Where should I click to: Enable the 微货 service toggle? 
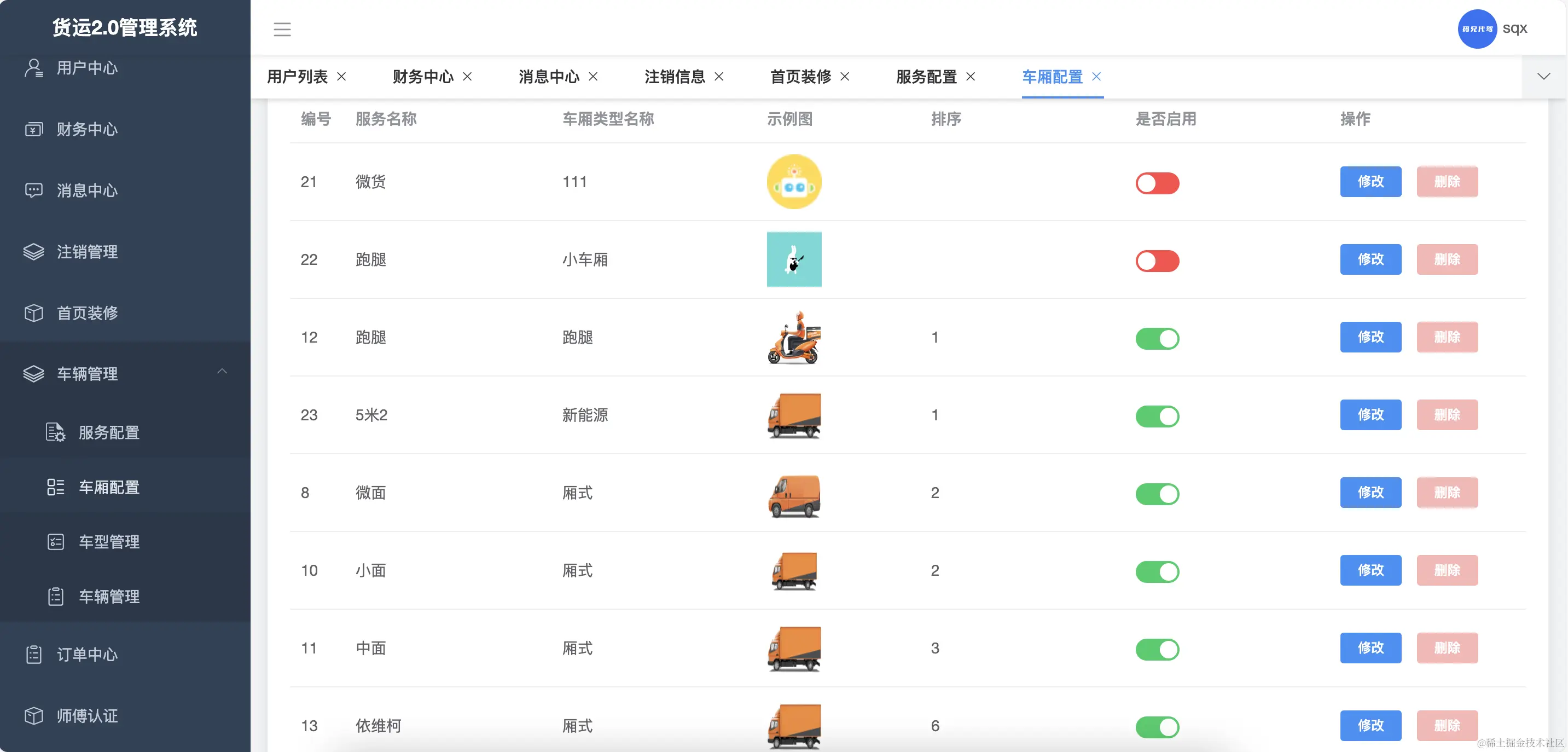(1157, 183)
